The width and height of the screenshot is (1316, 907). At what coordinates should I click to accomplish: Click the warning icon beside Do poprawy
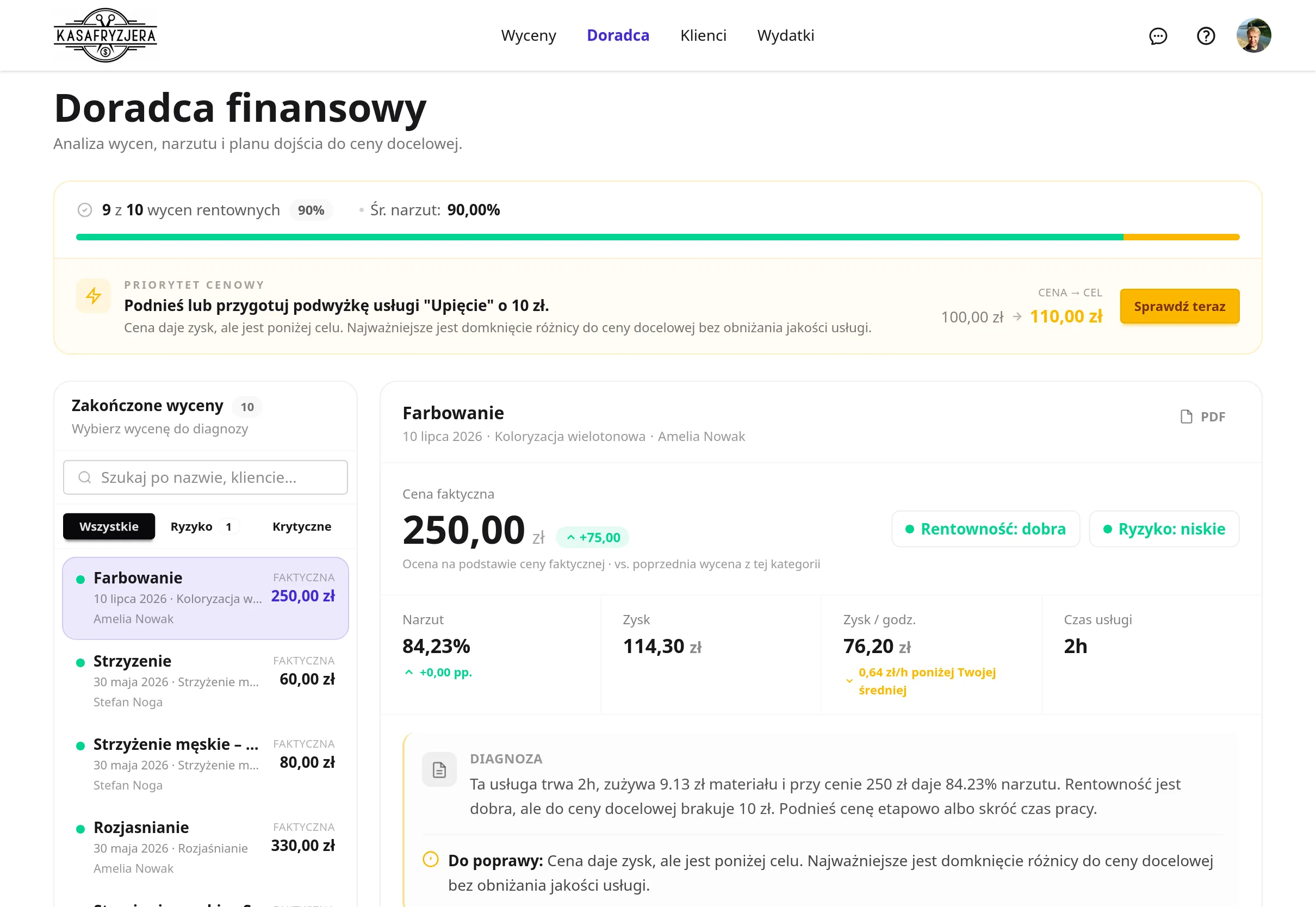coord(431,859)
